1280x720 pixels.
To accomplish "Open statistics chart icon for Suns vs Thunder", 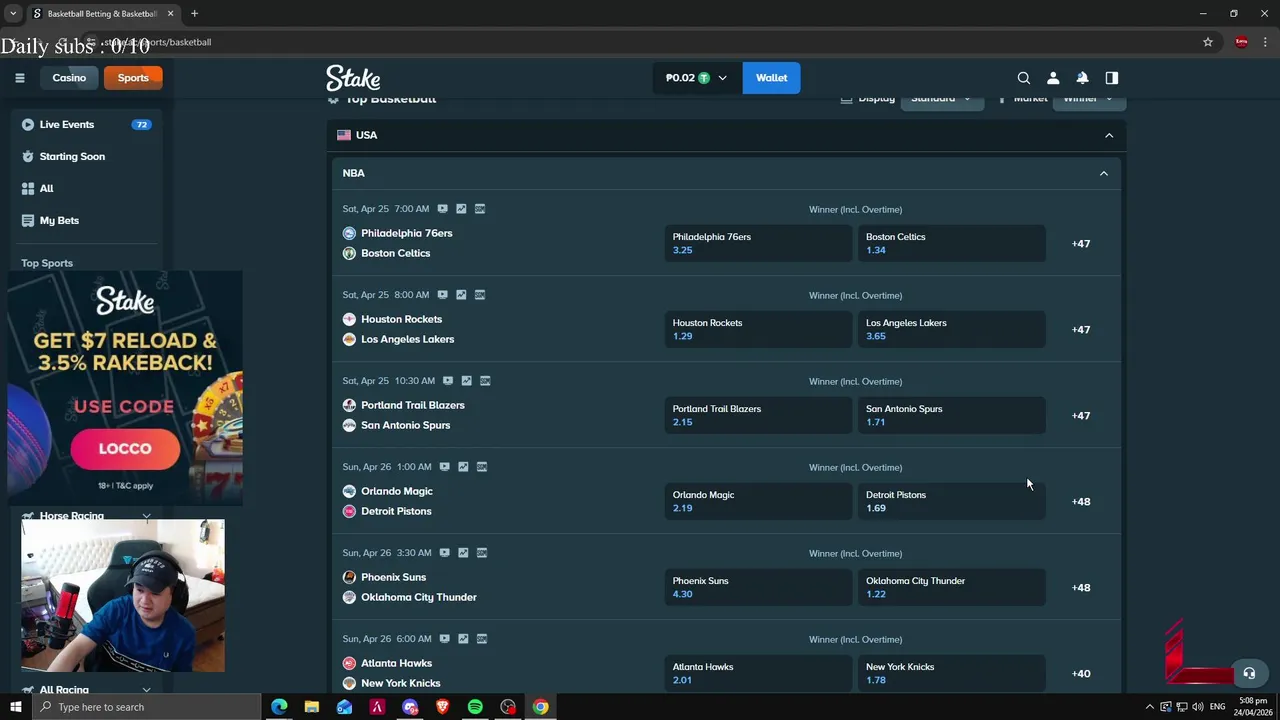I will coord(463,553).
